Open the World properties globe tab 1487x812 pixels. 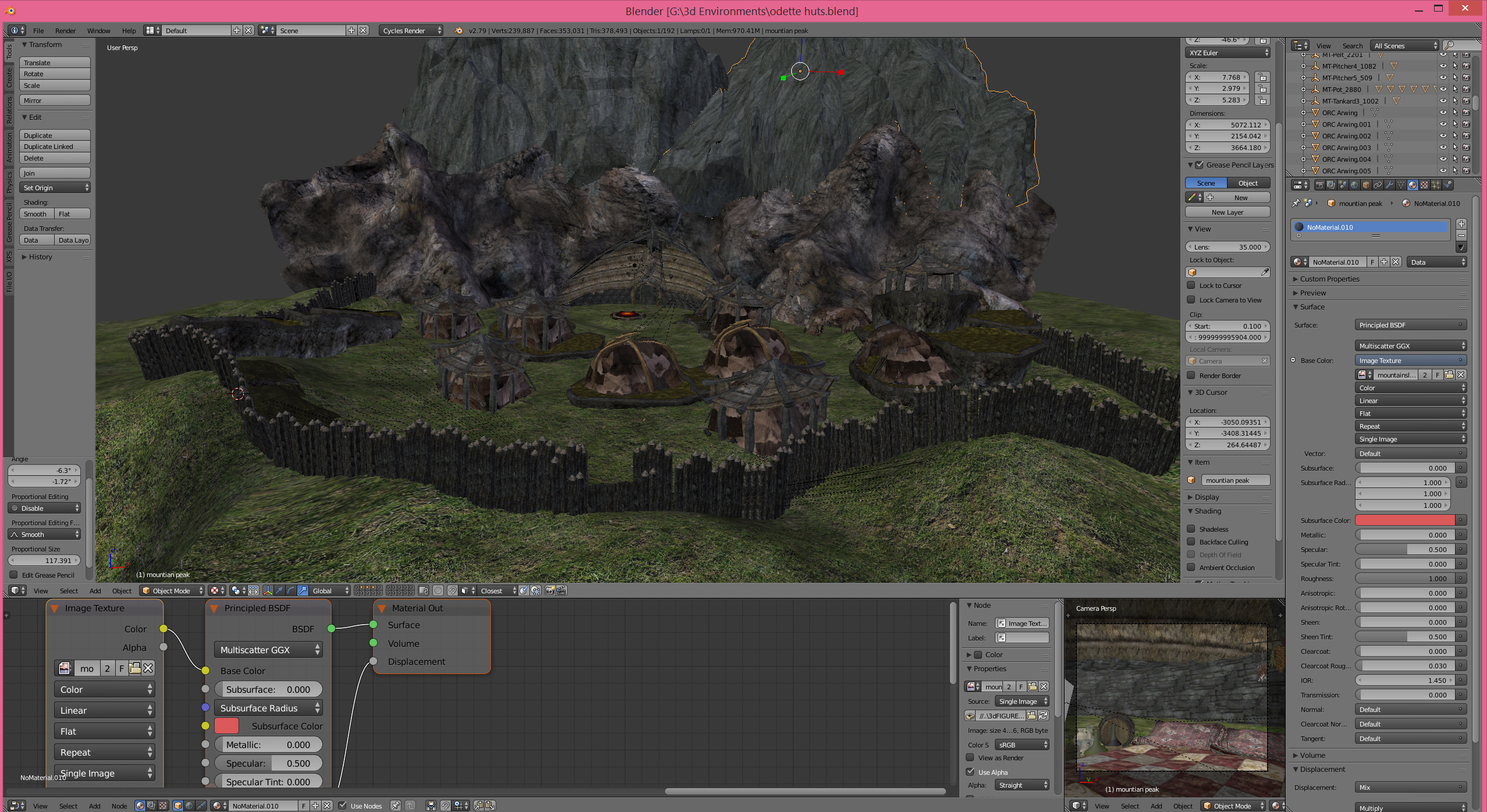(x=1354, y=185)
